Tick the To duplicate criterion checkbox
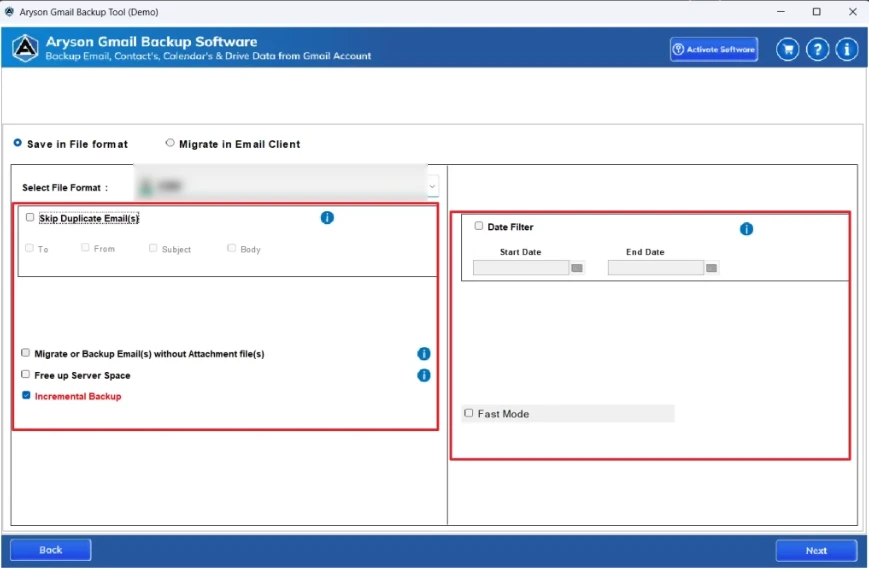 (29, 248)
